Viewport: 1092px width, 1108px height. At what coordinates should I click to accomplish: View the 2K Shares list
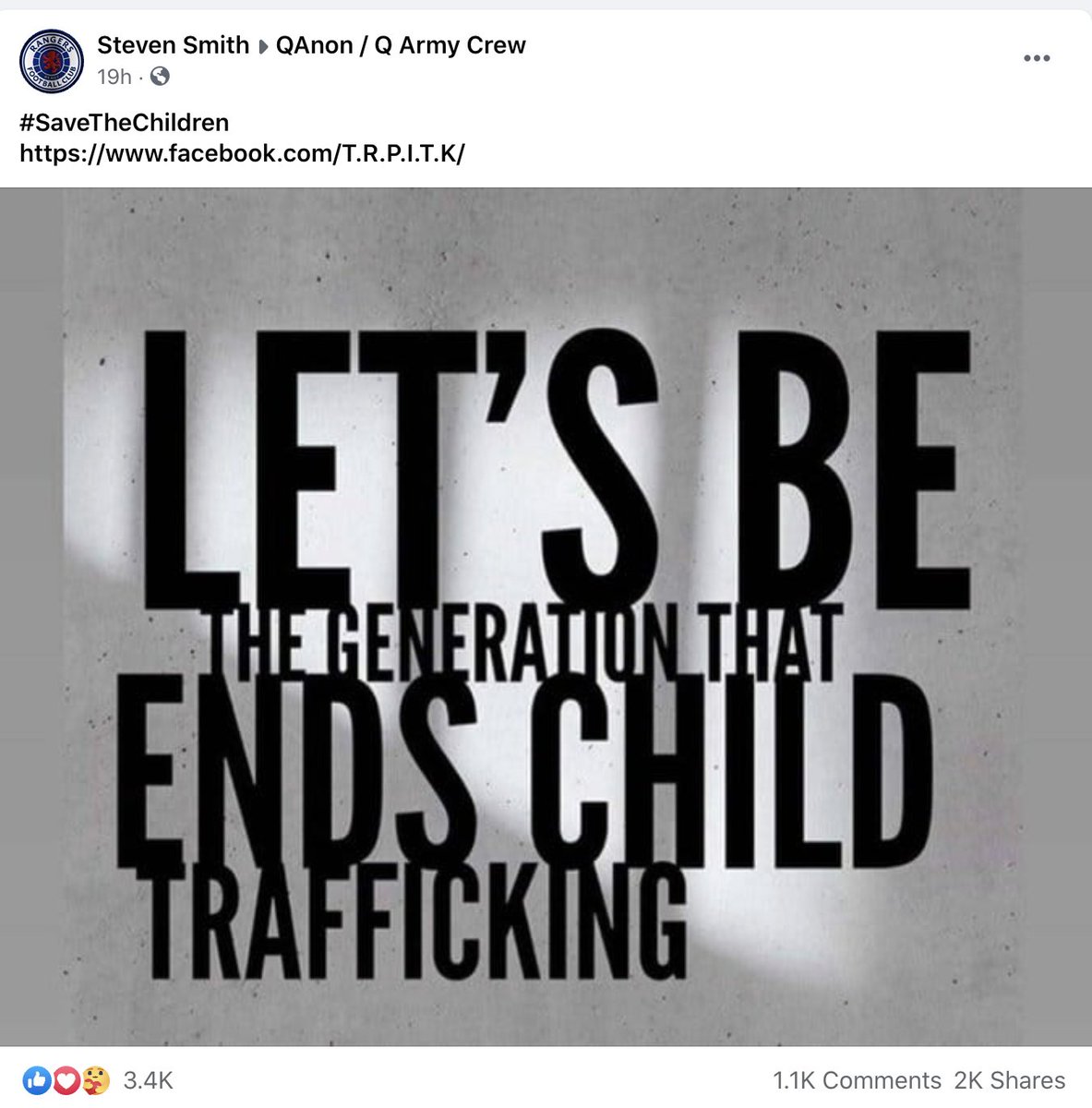1009,1079
